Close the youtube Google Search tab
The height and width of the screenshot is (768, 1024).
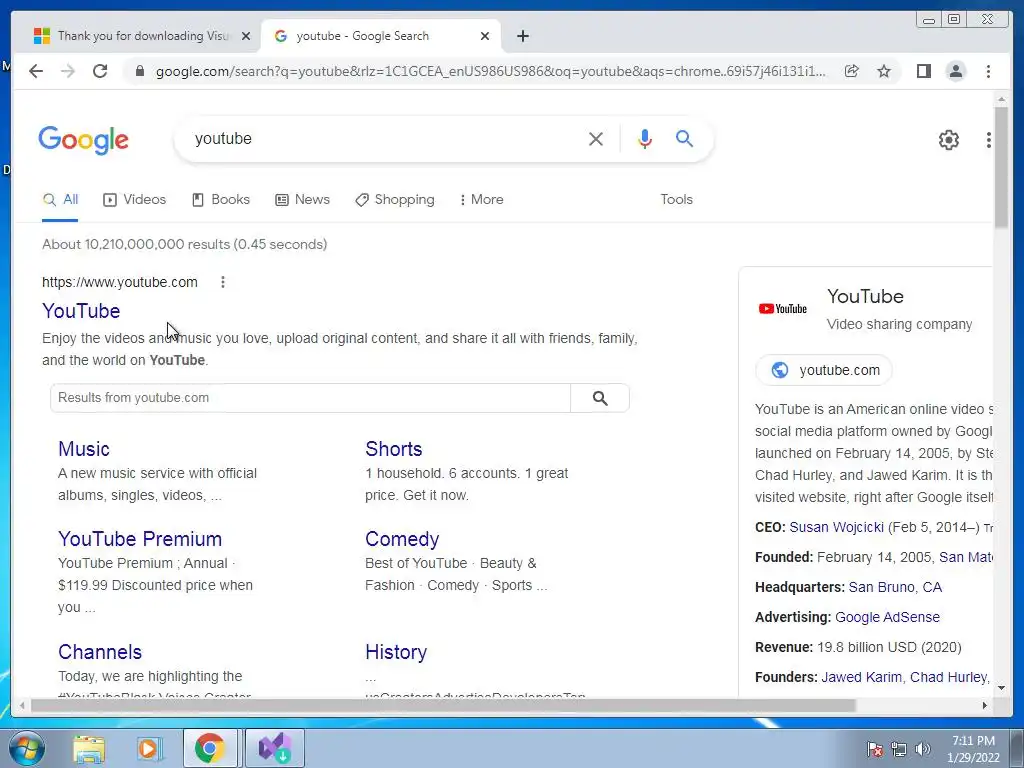point(485,36)
